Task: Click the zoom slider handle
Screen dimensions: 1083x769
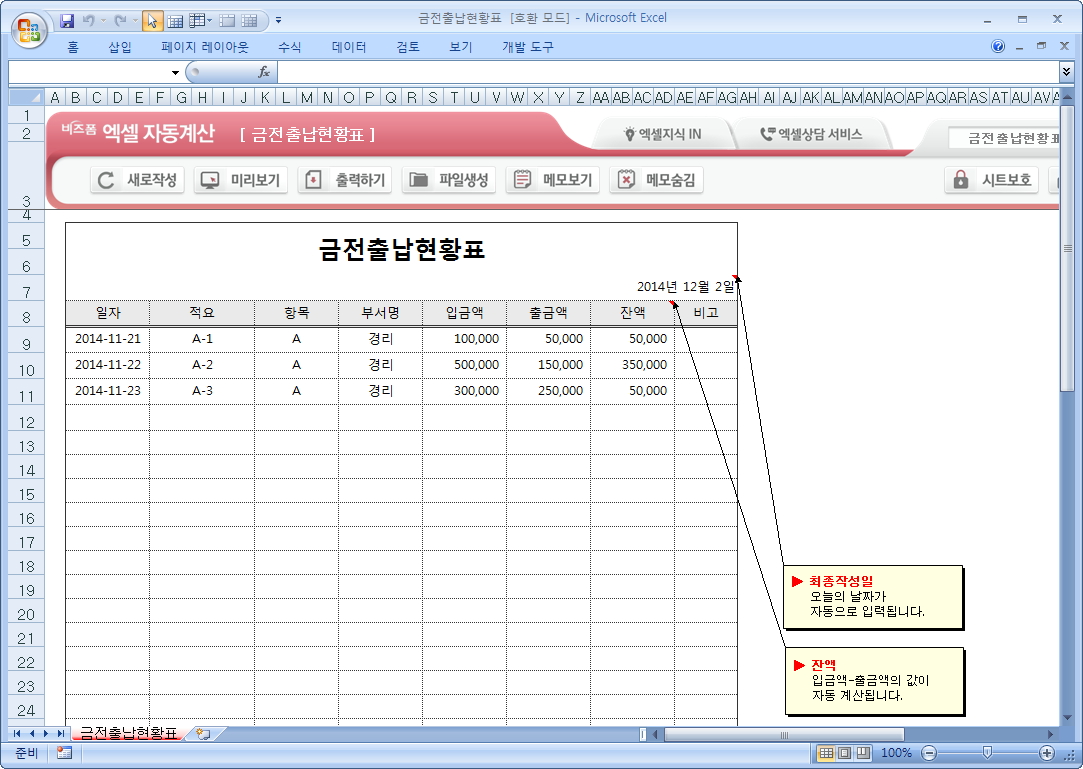Action: pyautogui.click(x=988, y=753)
